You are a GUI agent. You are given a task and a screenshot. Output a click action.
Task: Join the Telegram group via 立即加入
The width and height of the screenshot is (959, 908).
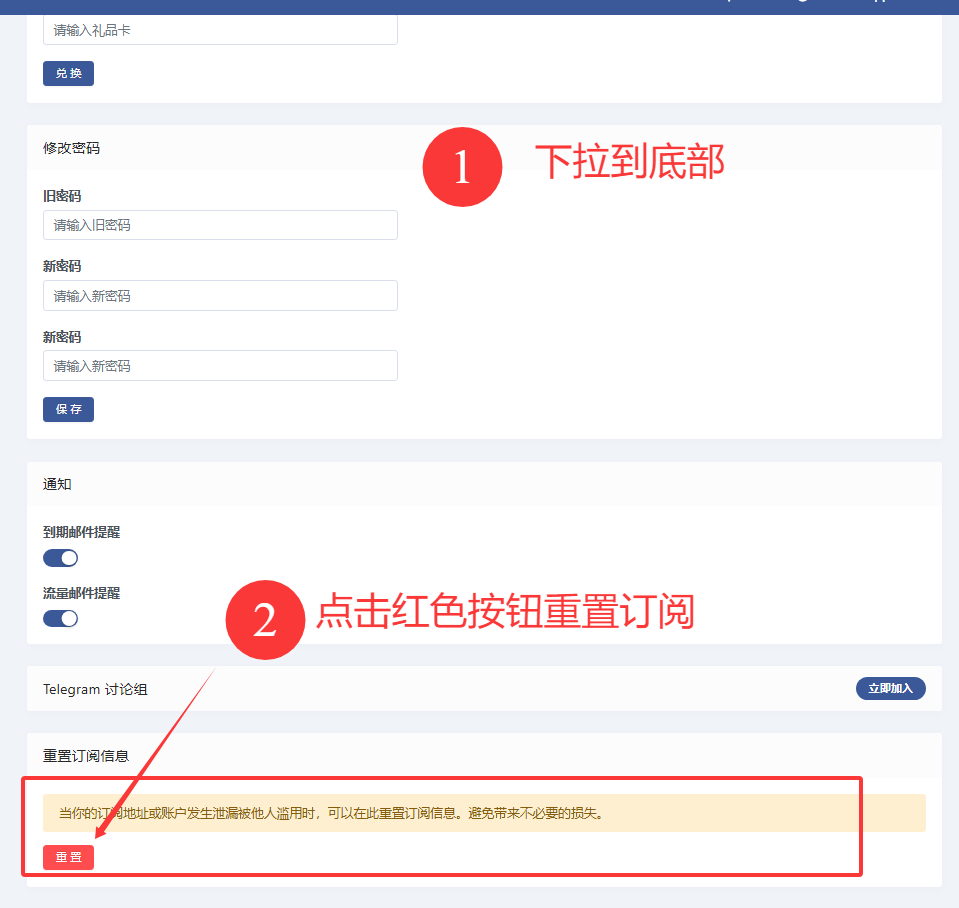coord(890,688)
